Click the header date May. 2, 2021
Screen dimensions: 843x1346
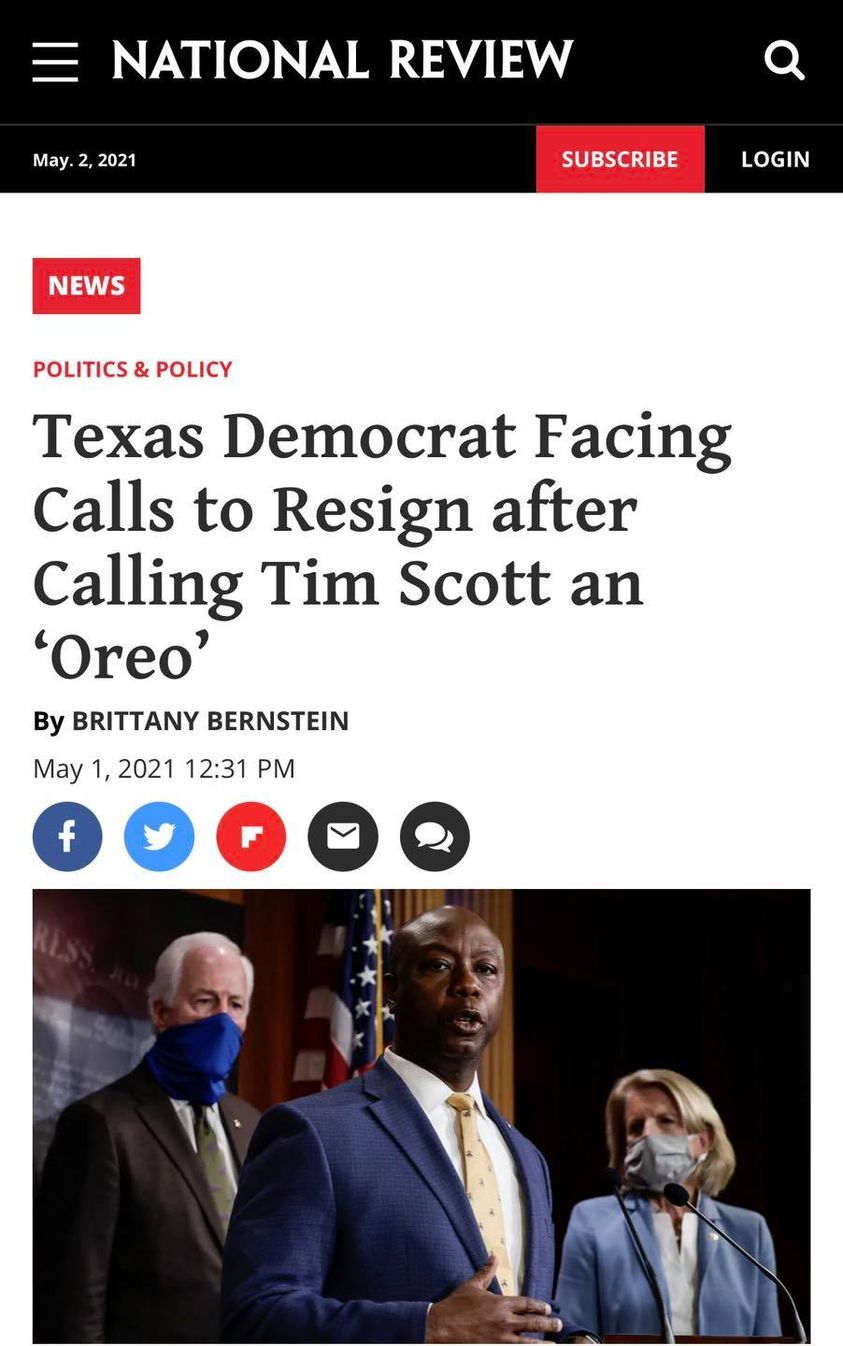pyautogui.click(x=84, y=160)
